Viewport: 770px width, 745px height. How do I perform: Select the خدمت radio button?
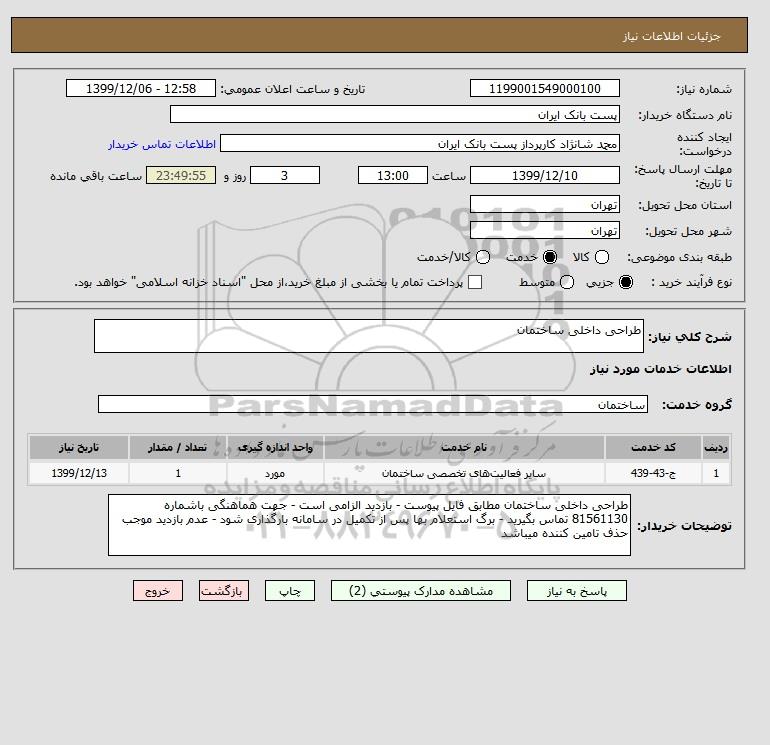coord(550,257)
